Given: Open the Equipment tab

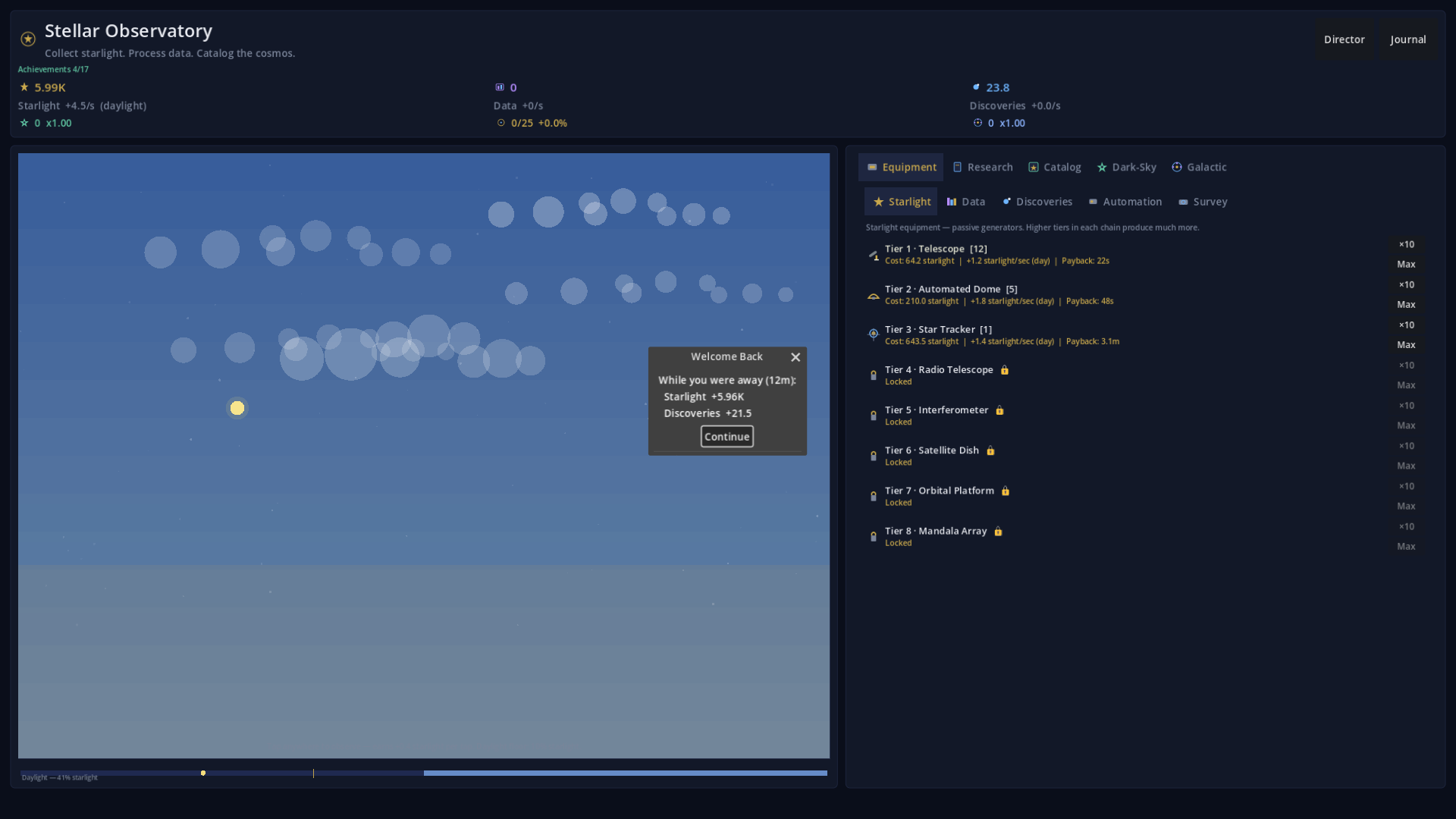Looking at the screenshot, I should [901, 167].
